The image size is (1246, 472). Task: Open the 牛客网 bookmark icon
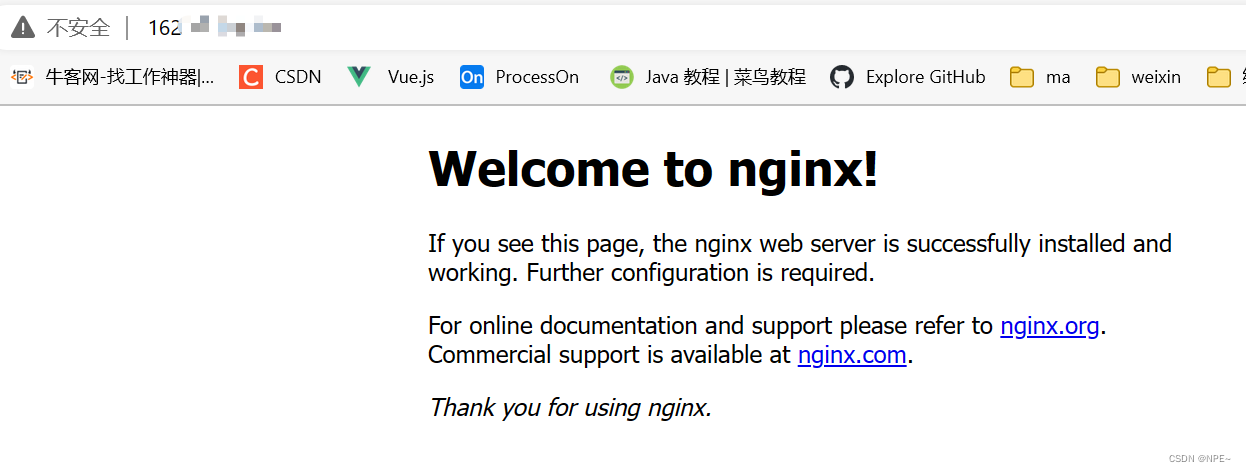click(x=22, y=77)
